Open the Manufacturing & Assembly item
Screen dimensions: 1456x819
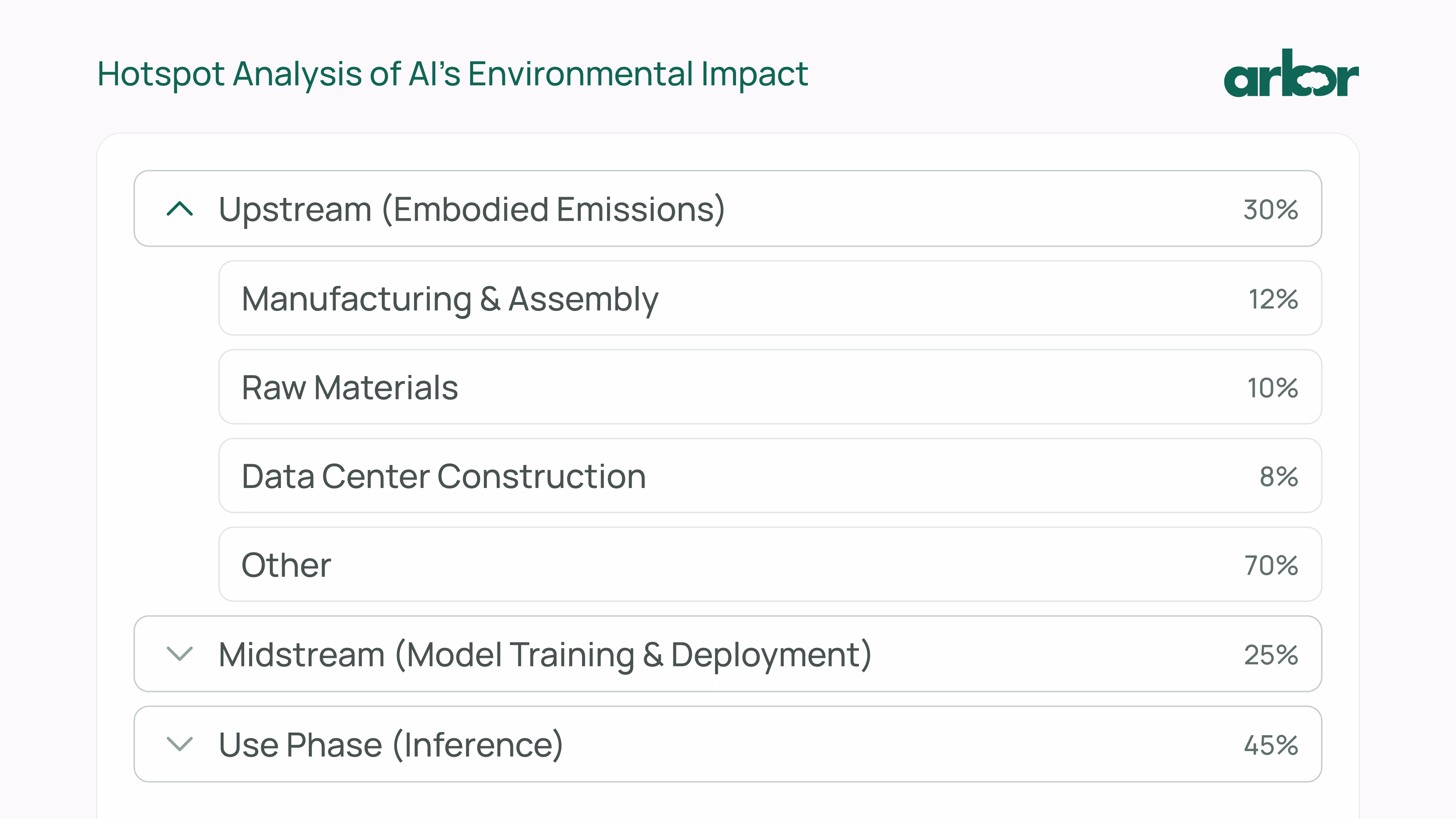tap(450, 298)
